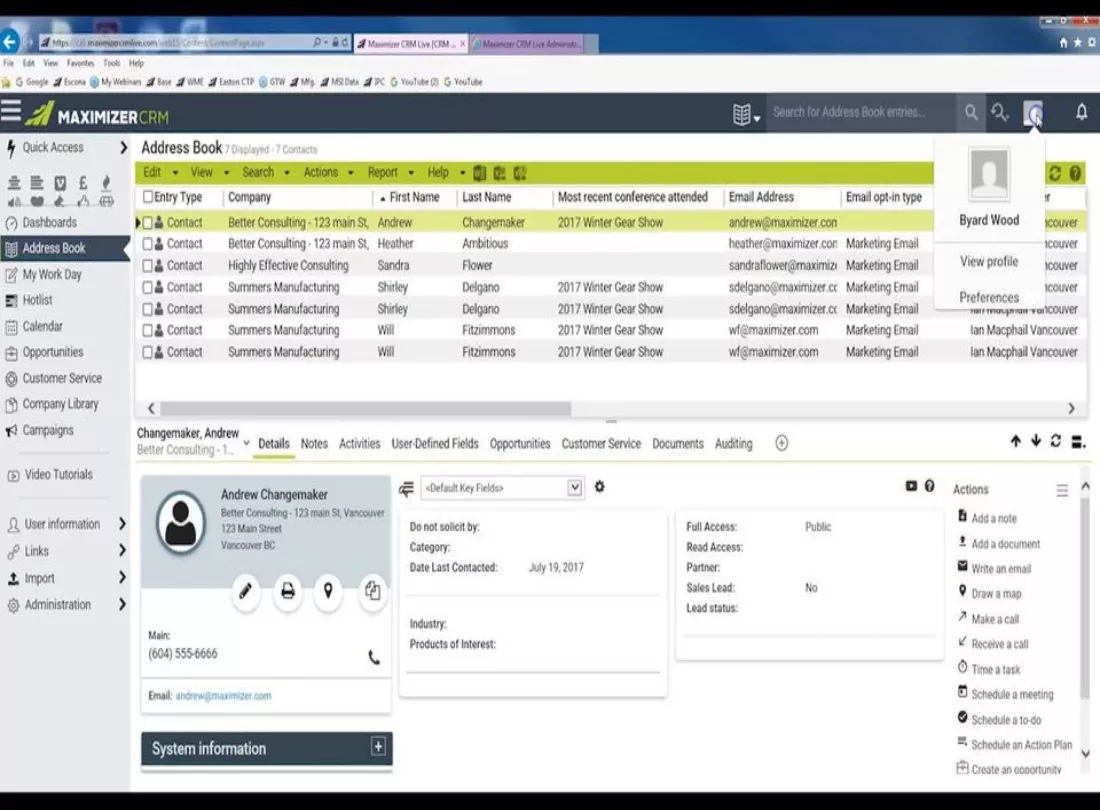Refresh the details pane
The image size is (1100, 810).
tap(1055, 440)
